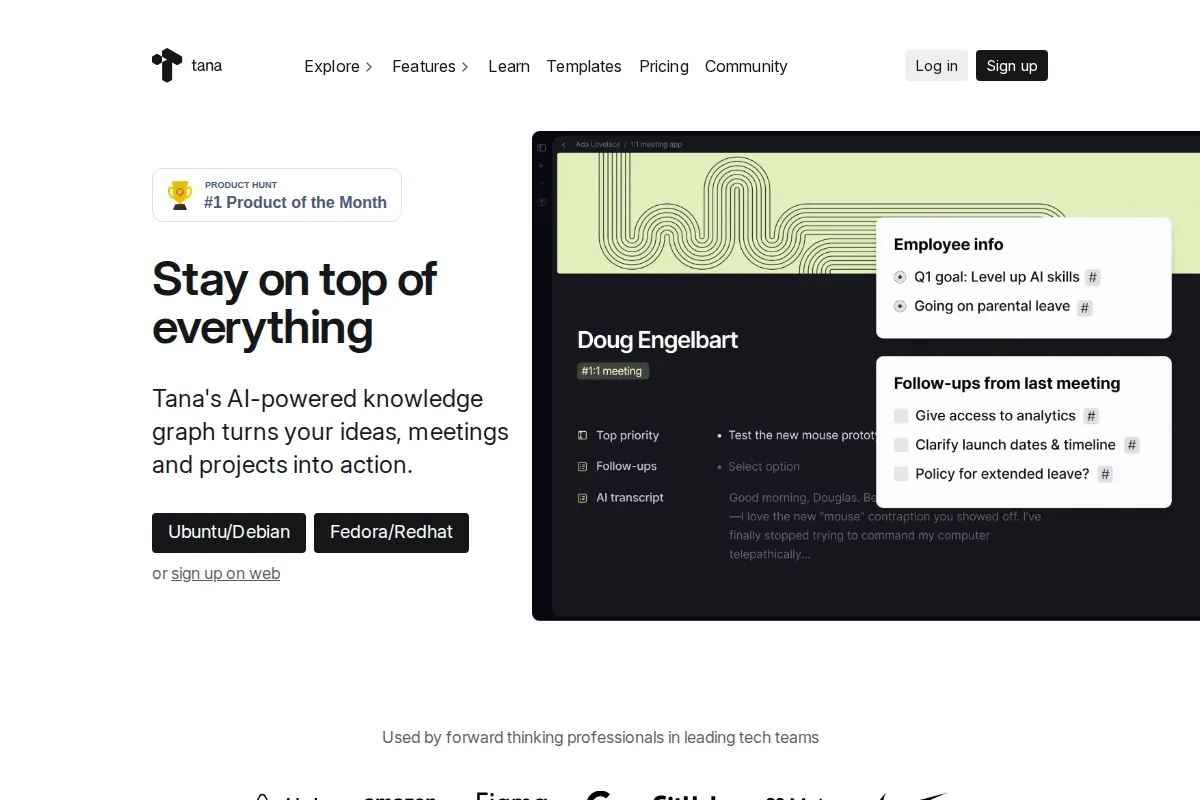
Task: Open the Pricing page from navigation
Action: [664, 66]
